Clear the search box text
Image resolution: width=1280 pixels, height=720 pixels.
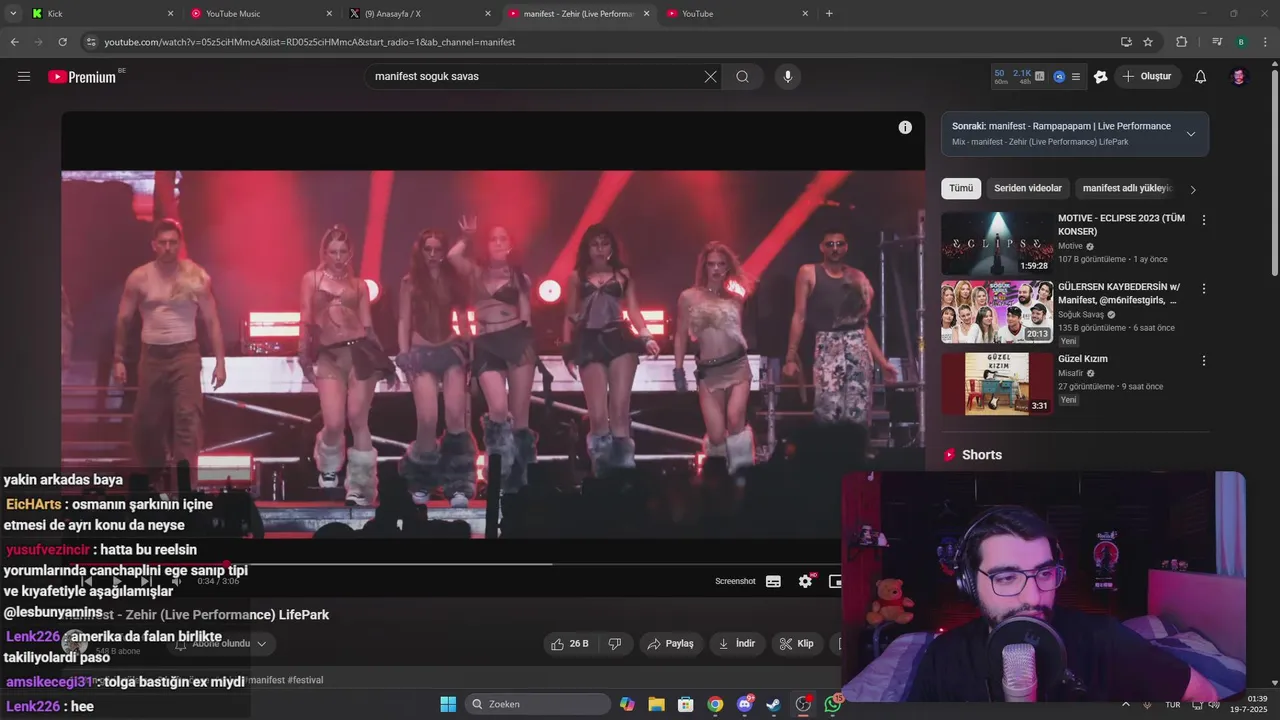point(710,77)
